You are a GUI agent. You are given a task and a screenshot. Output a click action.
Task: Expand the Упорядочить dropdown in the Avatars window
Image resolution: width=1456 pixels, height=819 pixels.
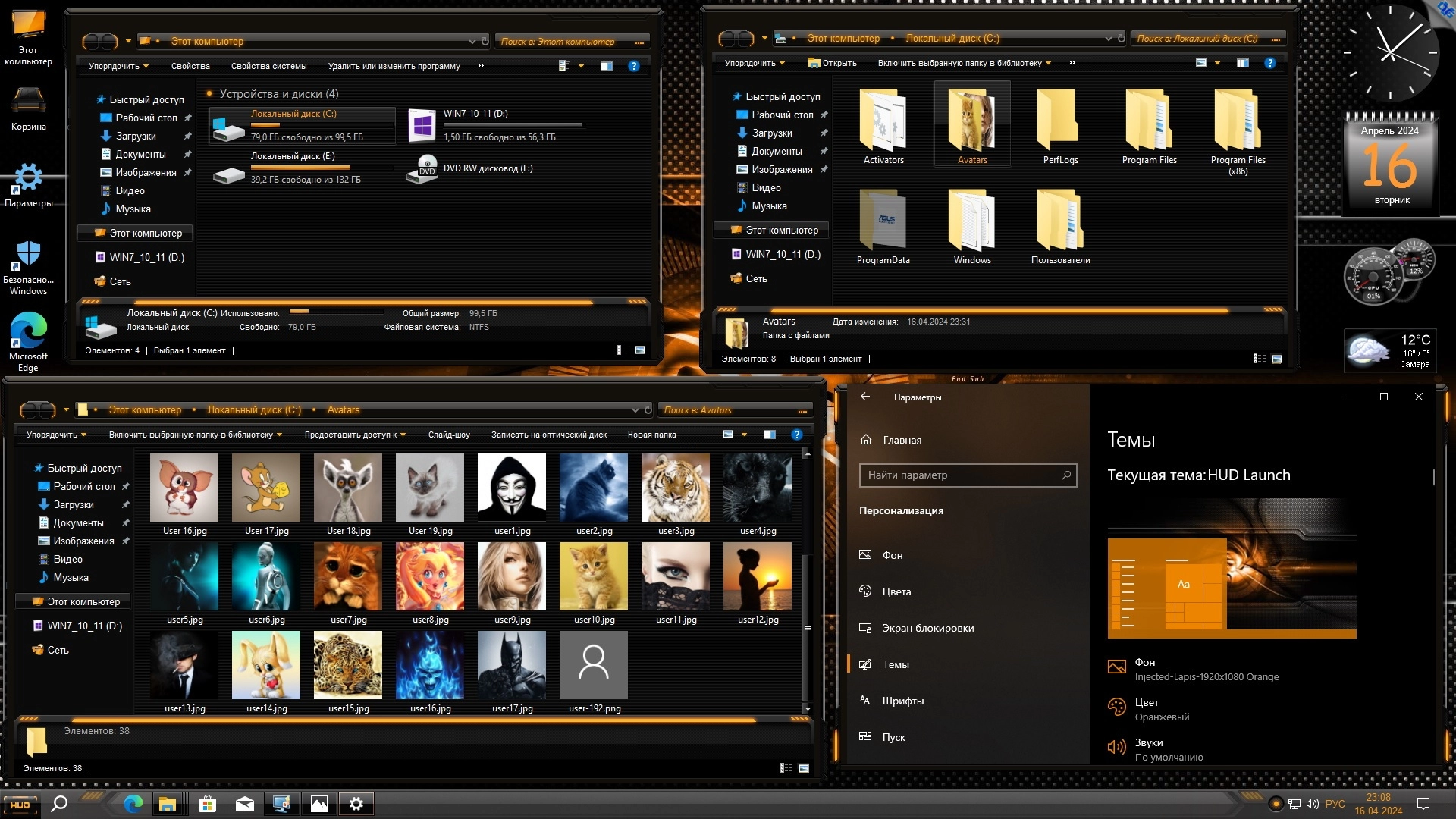[56, 435]
